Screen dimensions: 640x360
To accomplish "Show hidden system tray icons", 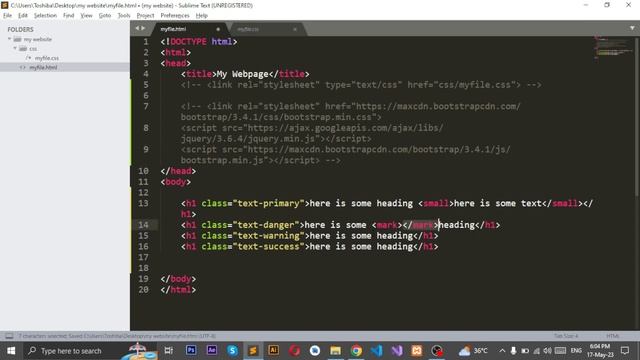I will (502, 351).
